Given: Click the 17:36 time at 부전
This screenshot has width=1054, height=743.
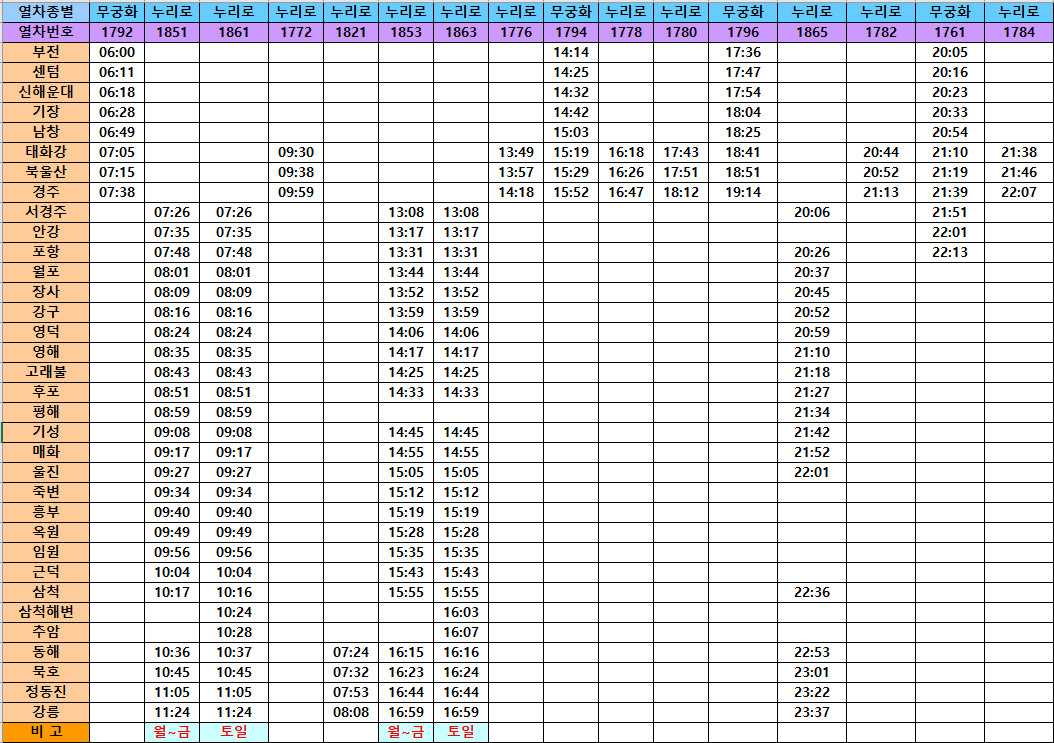Looking at the screenshot, I should pyautogui.click(x=743, y=52).
